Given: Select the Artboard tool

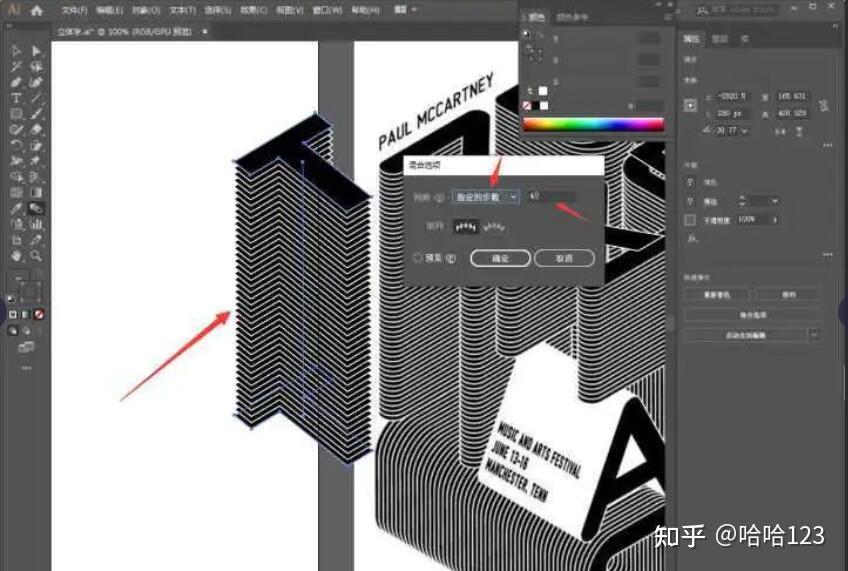Looking at the screenshot, I should (x=16, y=240).
